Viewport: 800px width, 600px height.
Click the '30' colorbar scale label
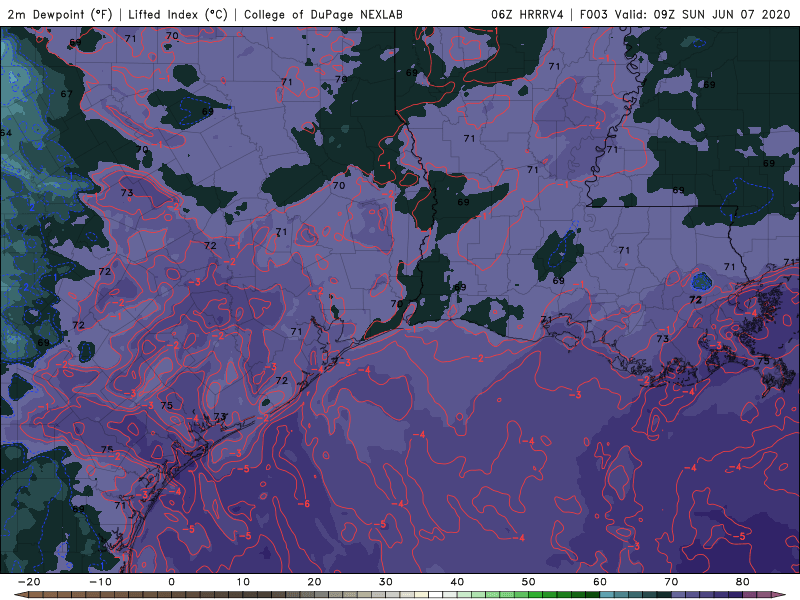(386, 582)
